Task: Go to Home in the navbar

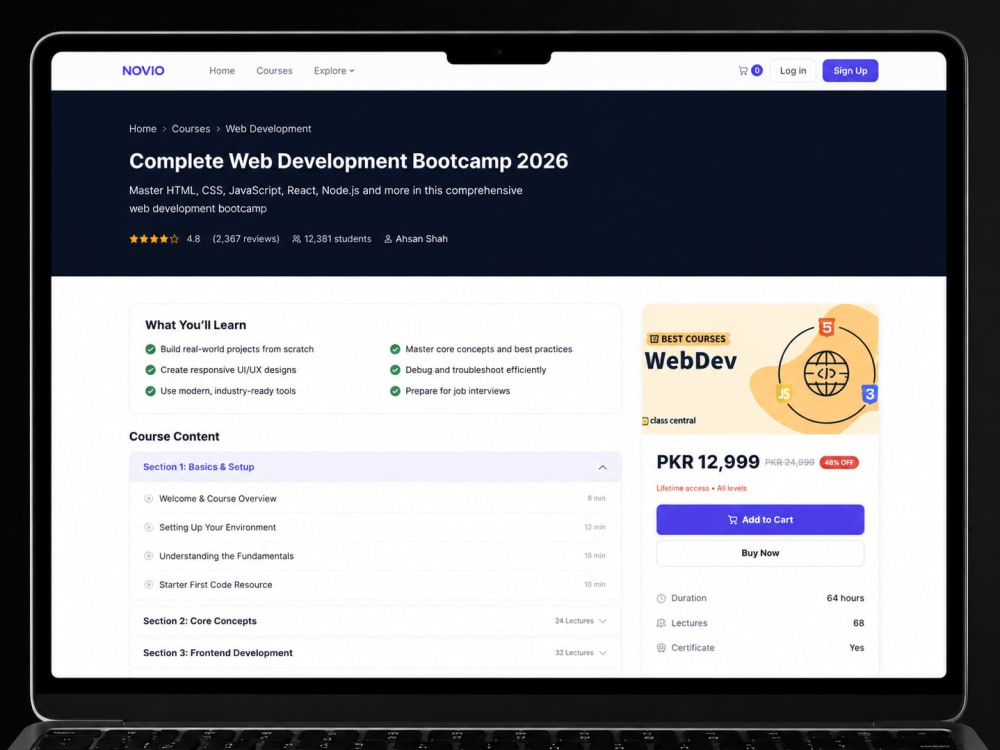Action: click(x=222, y=71)
